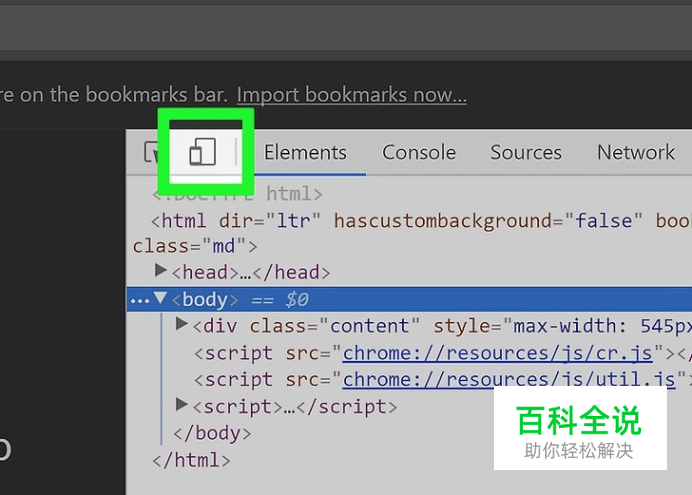Click the class="md" attribute text
The image size is (692, 495).
(189, 246)
